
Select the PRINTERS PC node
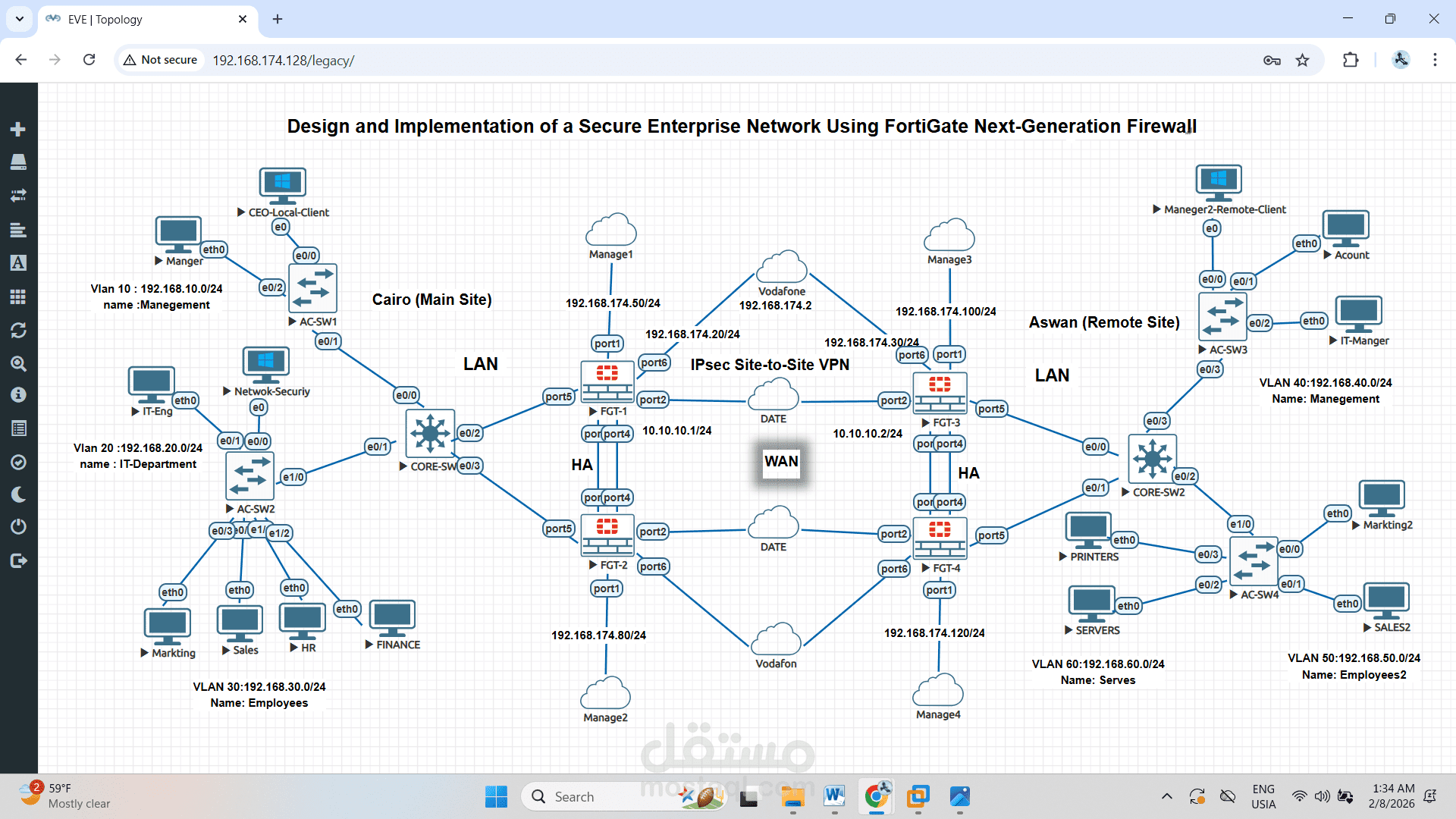(x=1088, y=531)
